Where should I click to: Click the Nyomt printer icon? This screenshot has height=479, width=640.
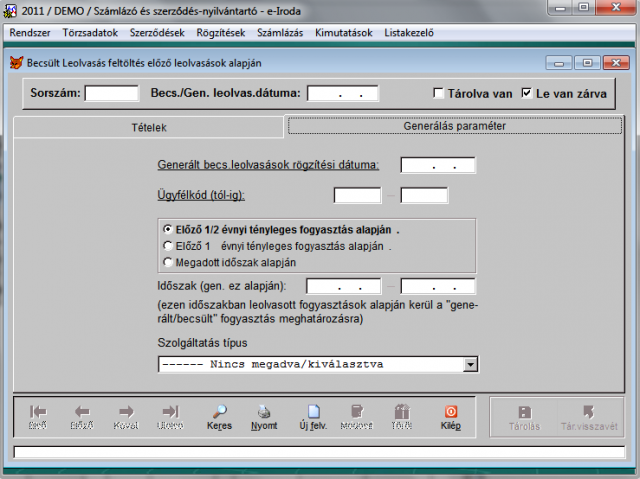tap(264, 411)
